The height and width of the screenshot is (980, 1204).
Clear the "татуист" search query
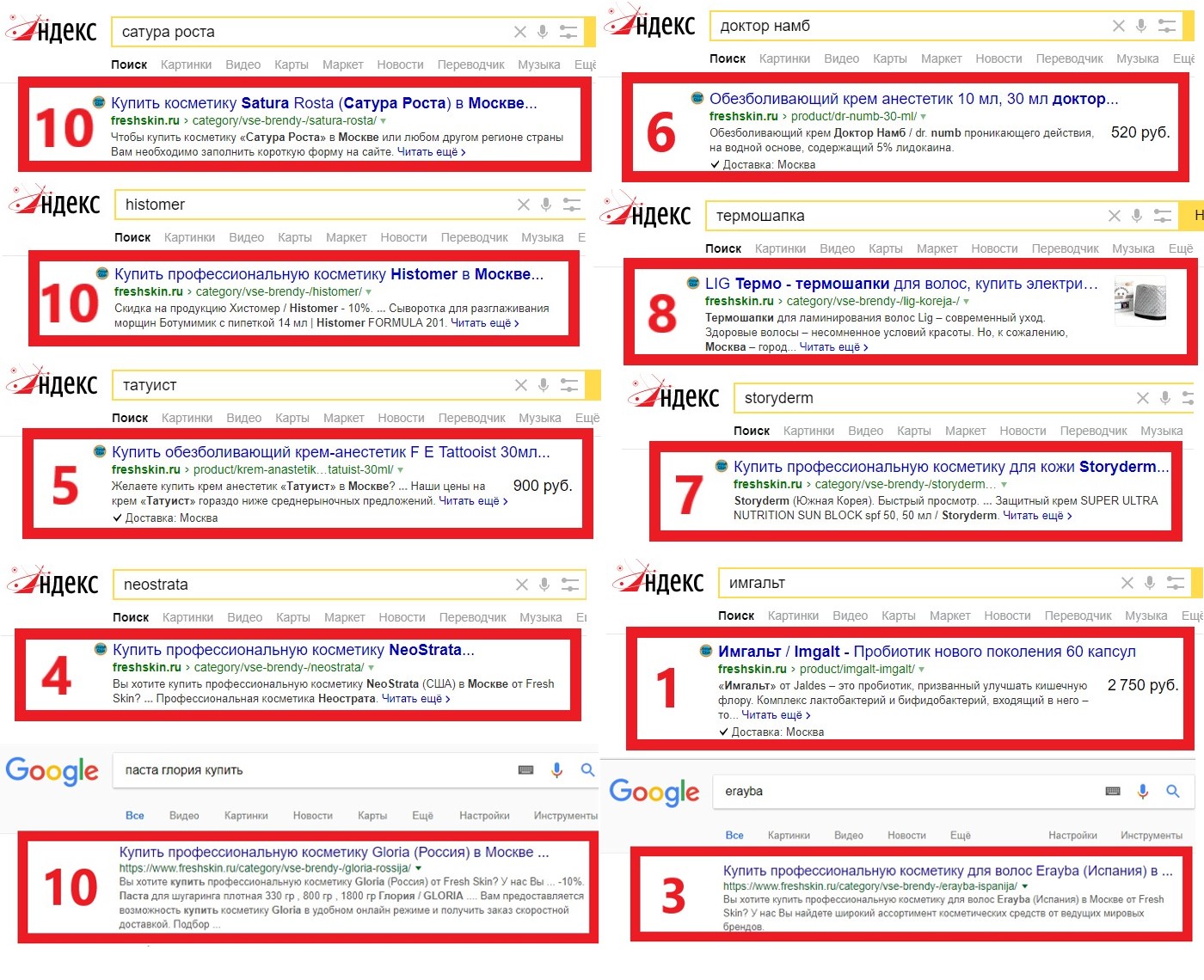pos(521,385)
